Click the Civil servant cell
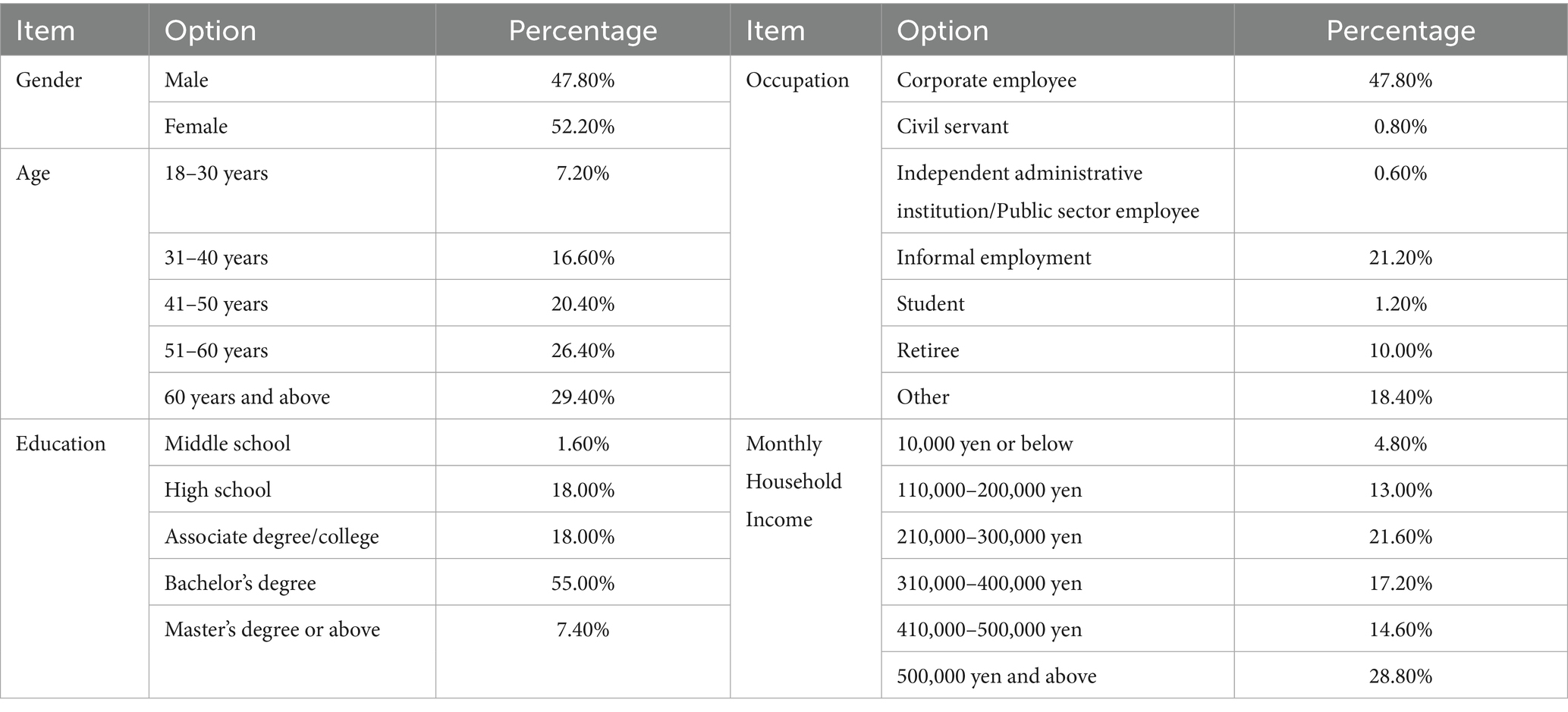The image size is (1568, 712). pos(953,127)
